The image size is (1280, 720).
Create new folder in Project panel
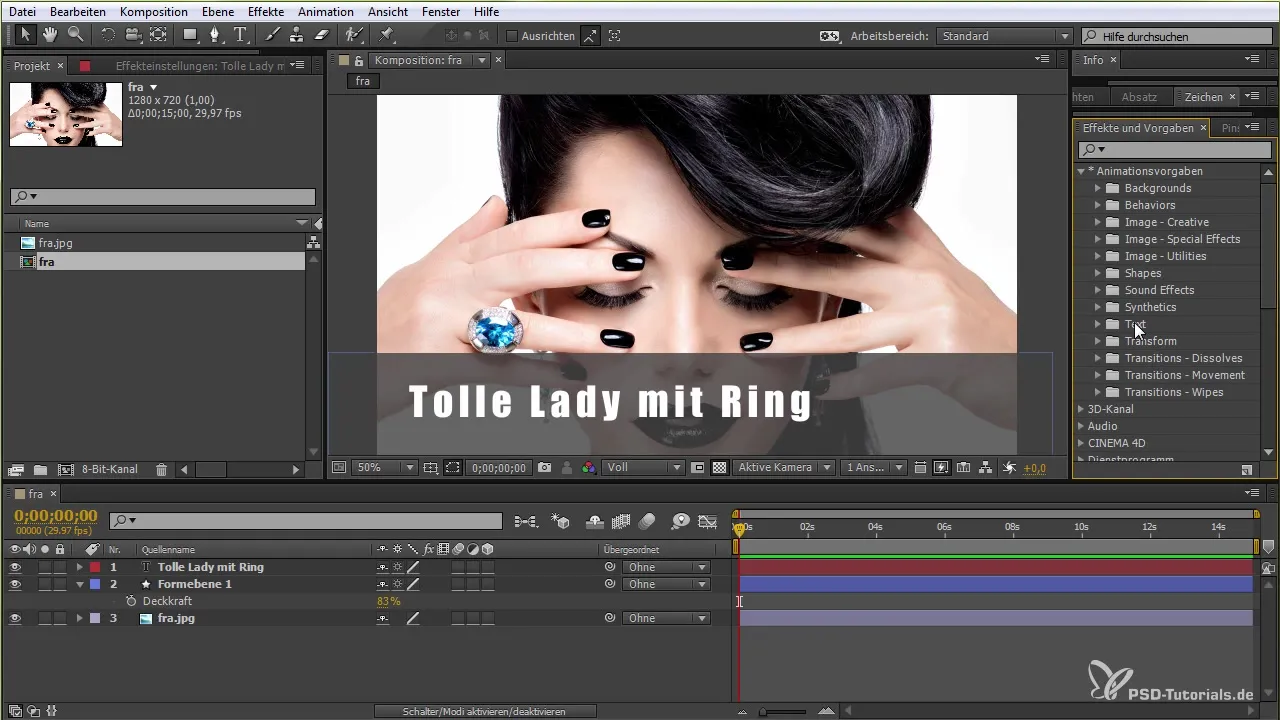40,469
